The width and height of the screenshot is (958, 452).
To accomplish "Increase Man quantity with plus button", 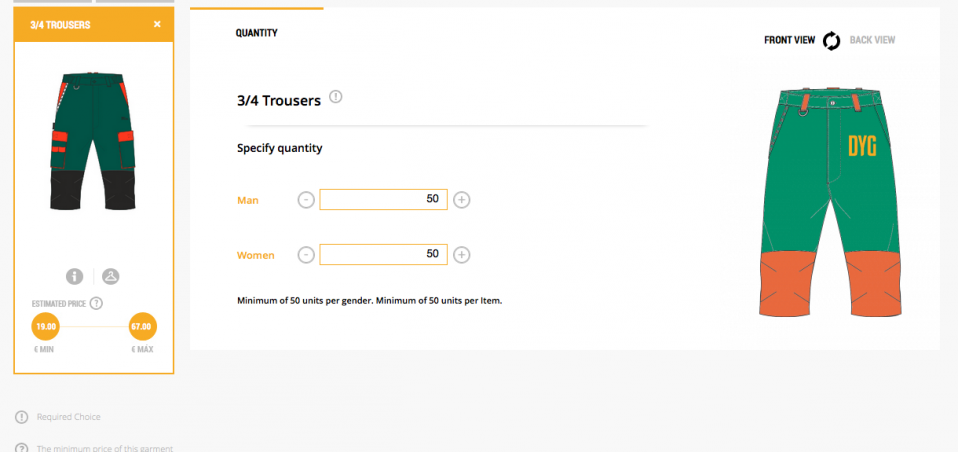I will [x=462, y=200].
